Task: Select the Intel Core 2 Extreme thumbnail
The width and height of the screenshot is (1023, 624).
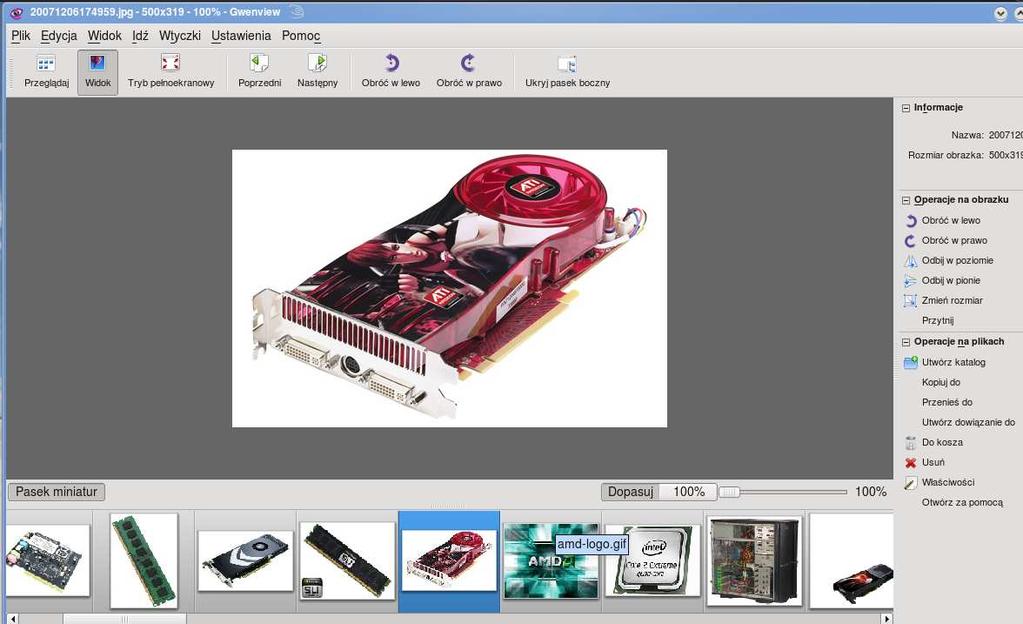Action: click(x=652, y=561)
